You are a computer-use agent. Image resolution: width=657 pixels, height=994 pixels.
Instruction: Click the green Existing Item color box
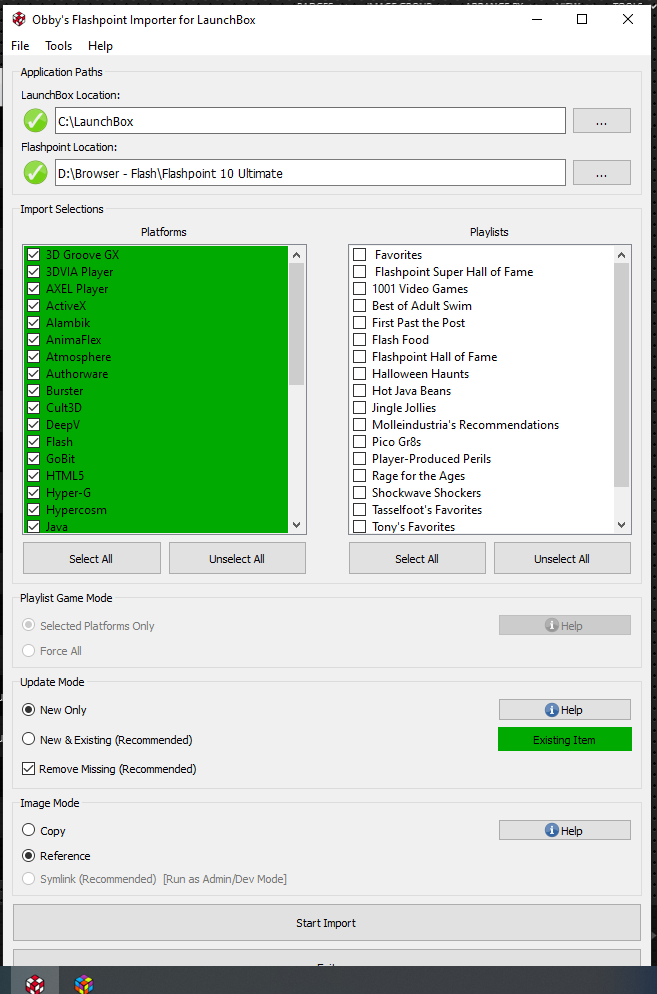564,740
